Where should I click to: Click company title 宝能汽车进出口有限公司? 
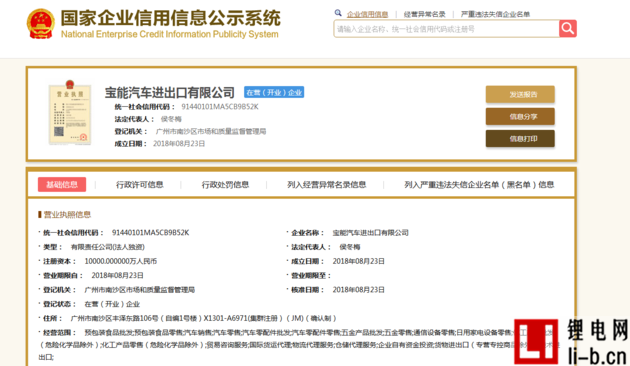tap(170, 92)
